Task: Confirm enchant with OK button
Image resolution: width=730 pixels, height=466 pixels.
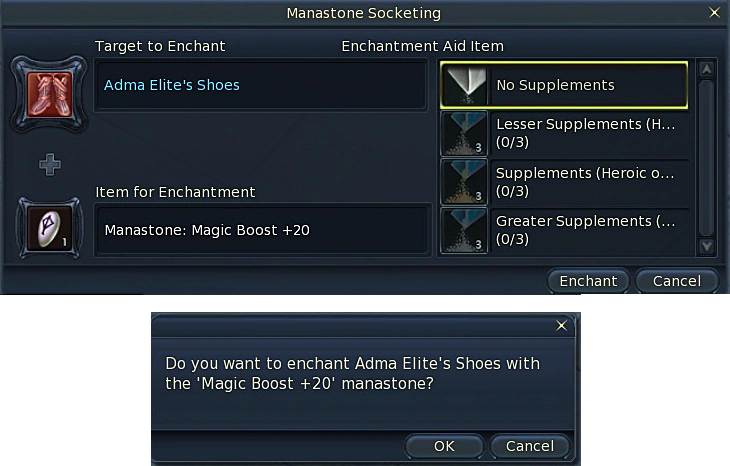Action: [444, 446]
